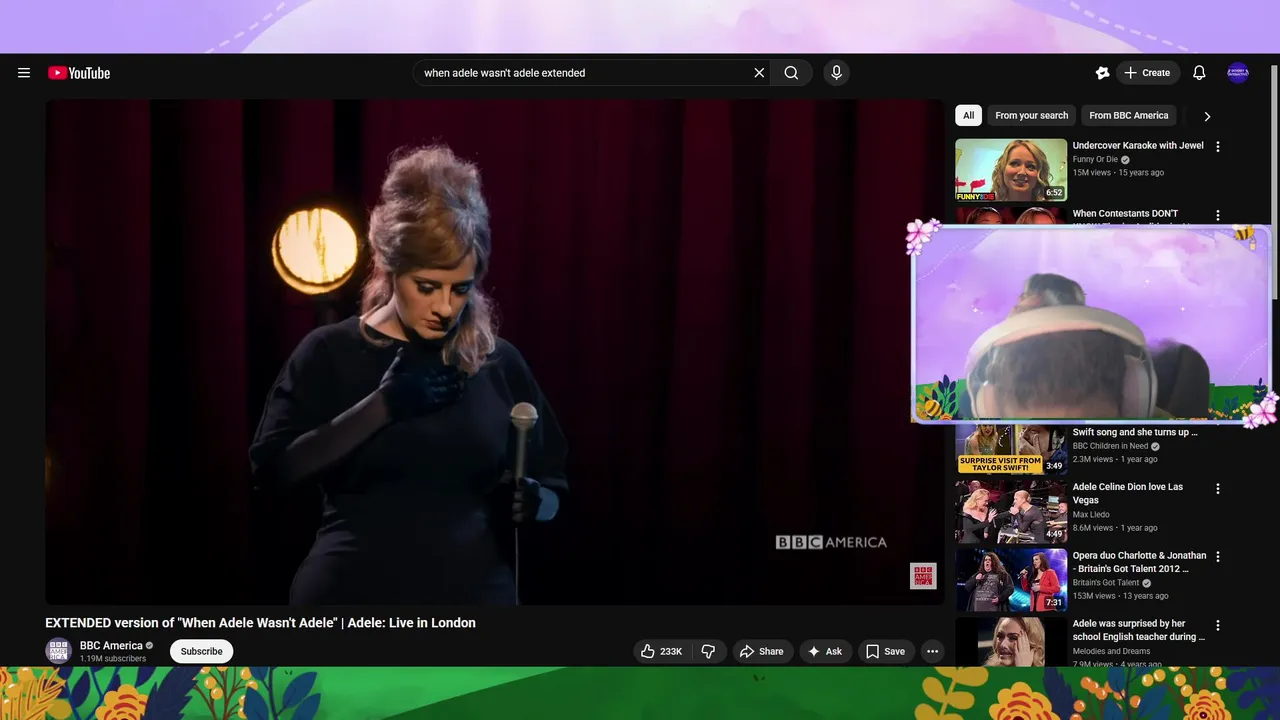
Task: Click the Create button
Action: pyautogui.click(x=1148, y=73)
